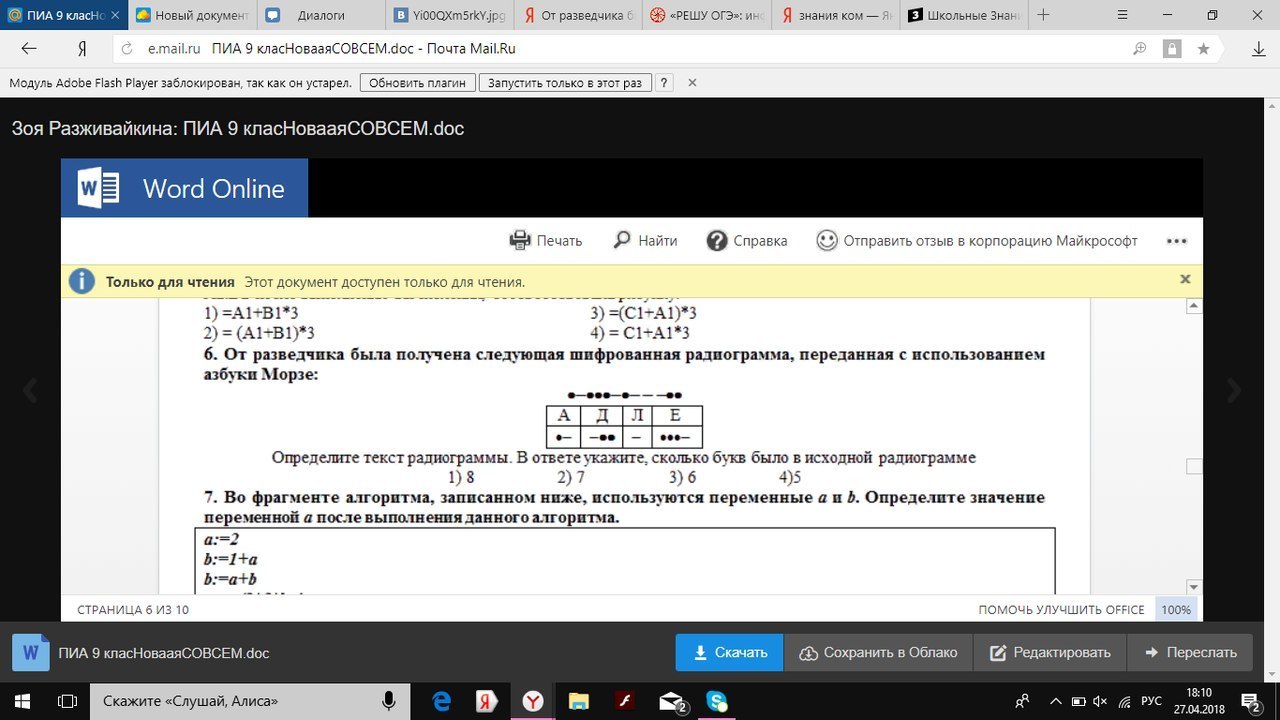Viewport: 1280px width, 720px height.
Task: Download the document with Скачать button
Action: [729, 652]
